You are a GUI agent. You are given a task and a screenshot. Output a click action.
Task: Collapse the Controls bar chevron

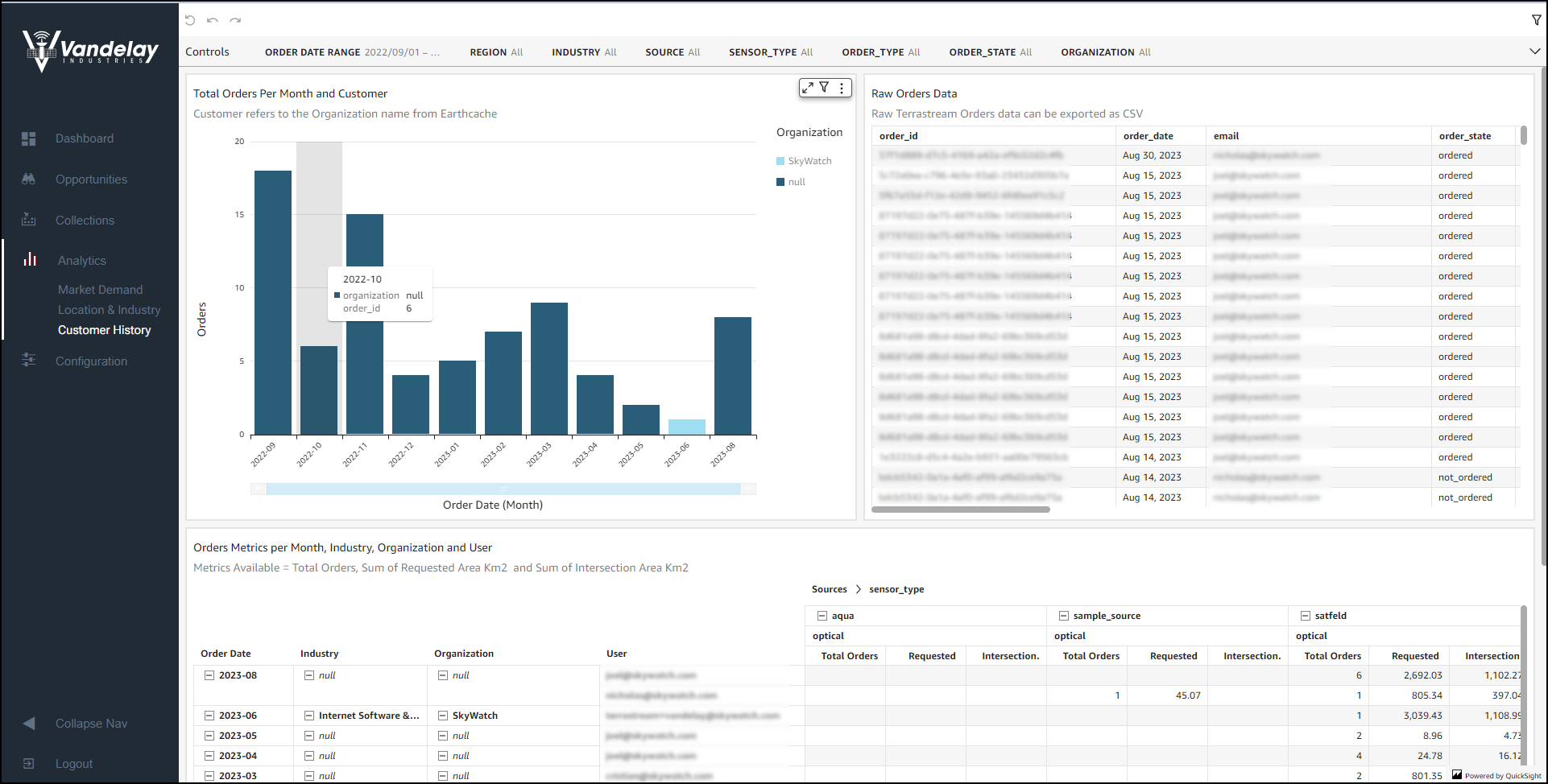[1534, 52]
